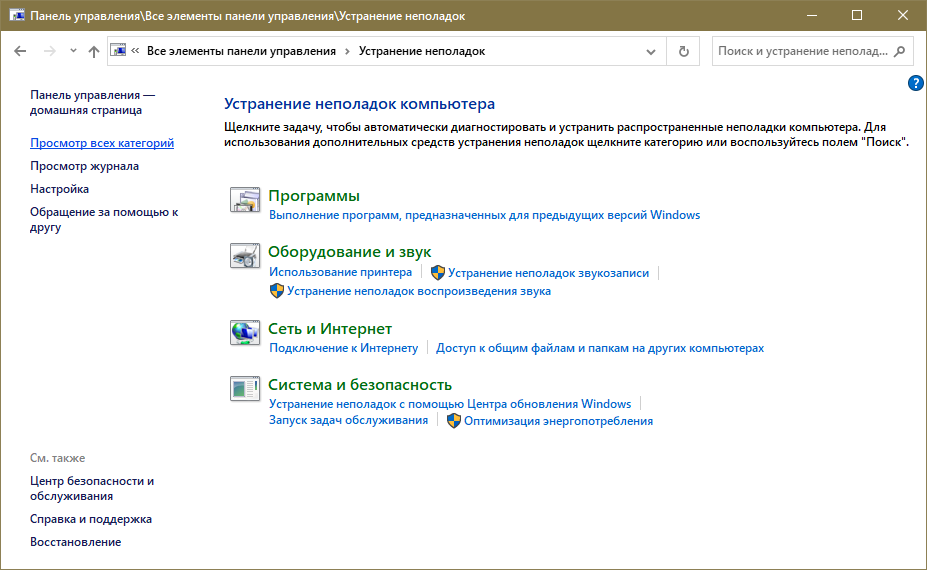Screen dimensions: 927x570
Task: Open Настройка in the left sidebar
Action: 59,189
